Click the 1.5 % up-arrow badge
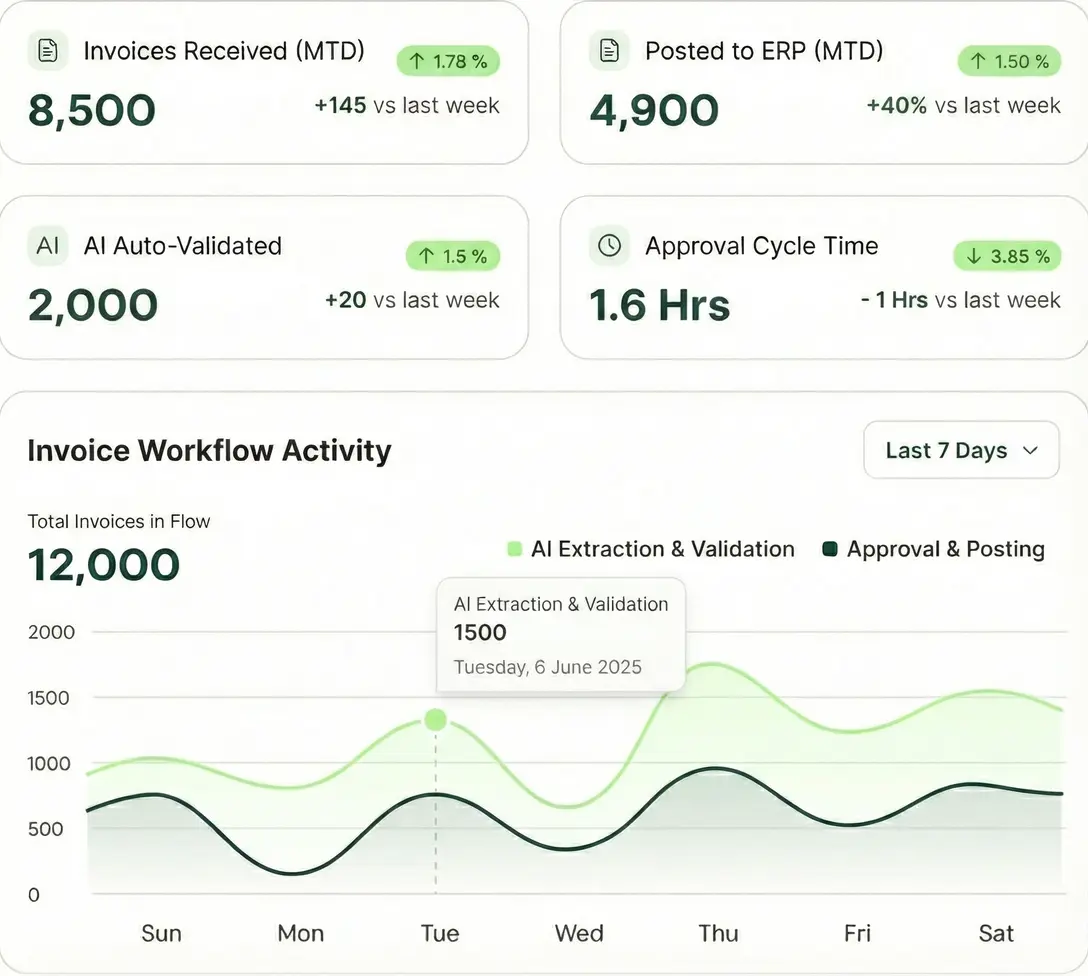Screen dimensions: 1088x976 [452, 257]
